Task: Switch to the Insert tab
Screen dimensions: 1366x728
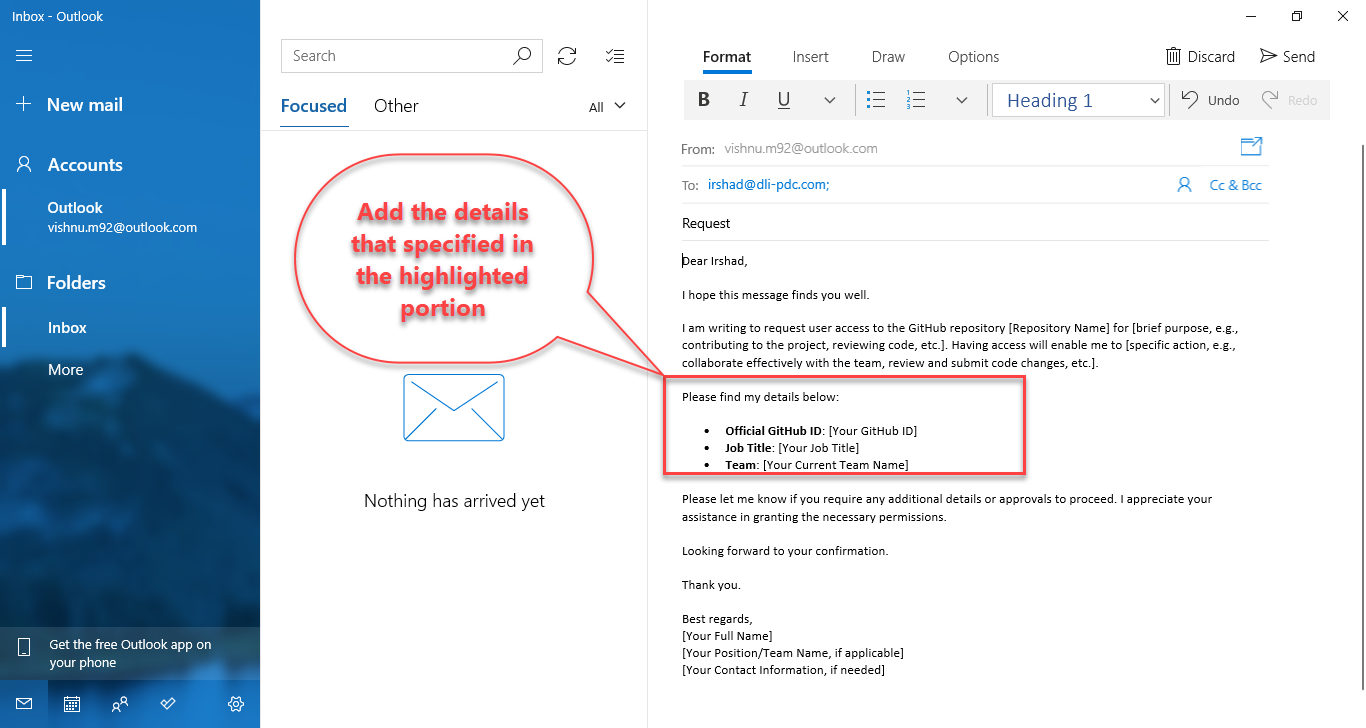Action: (x=810, y=56)
